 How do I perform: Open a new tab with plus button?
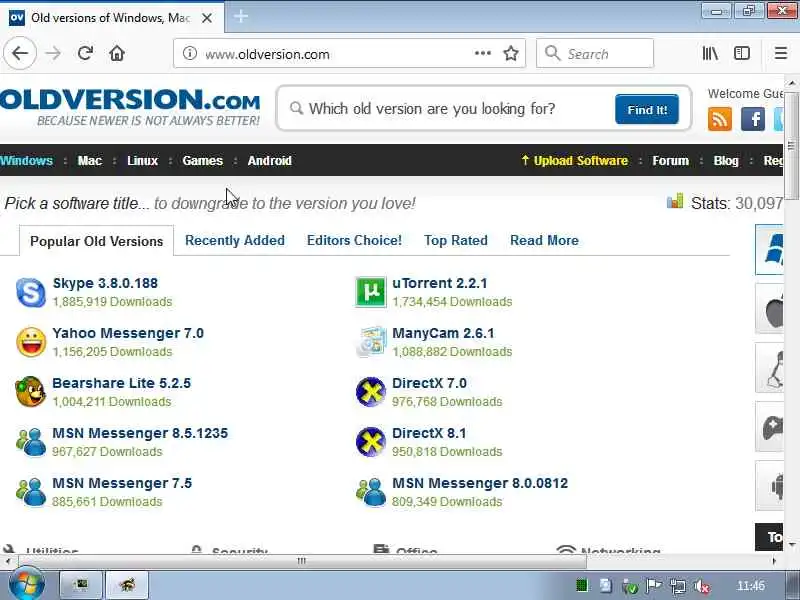241,16
